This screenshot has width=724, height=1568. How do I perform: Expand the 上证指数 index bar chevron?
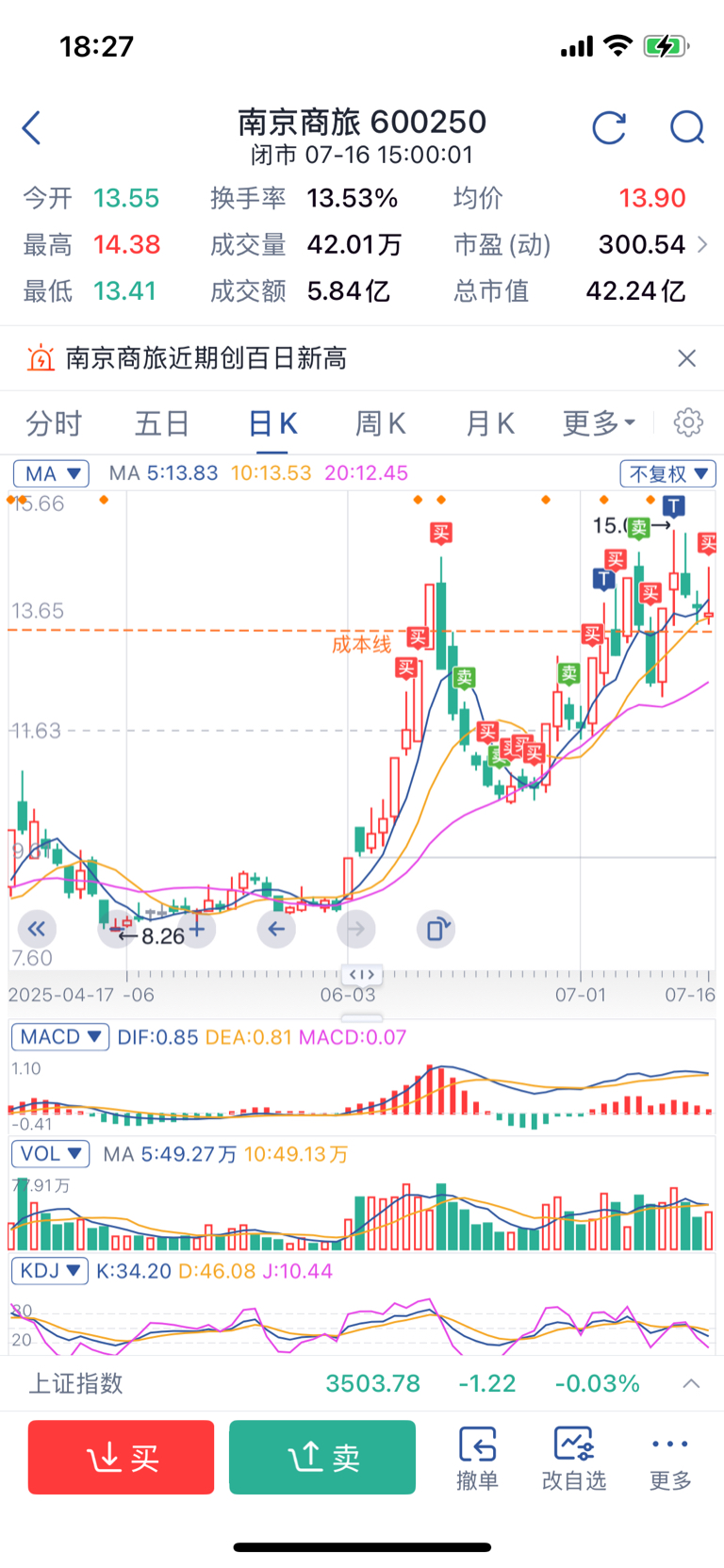(x=691, y=1383)
